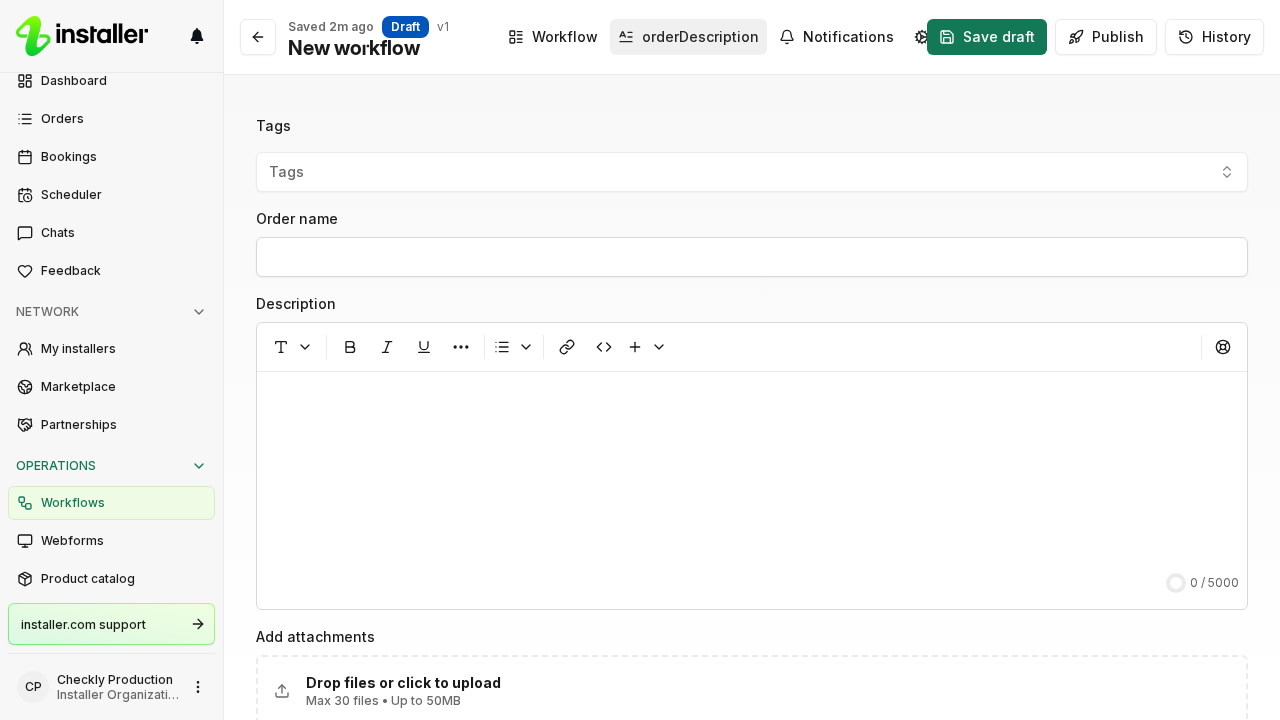Toggle underline formatting in Description editor
Screen dimensions: 1280x720
point(424,347)
